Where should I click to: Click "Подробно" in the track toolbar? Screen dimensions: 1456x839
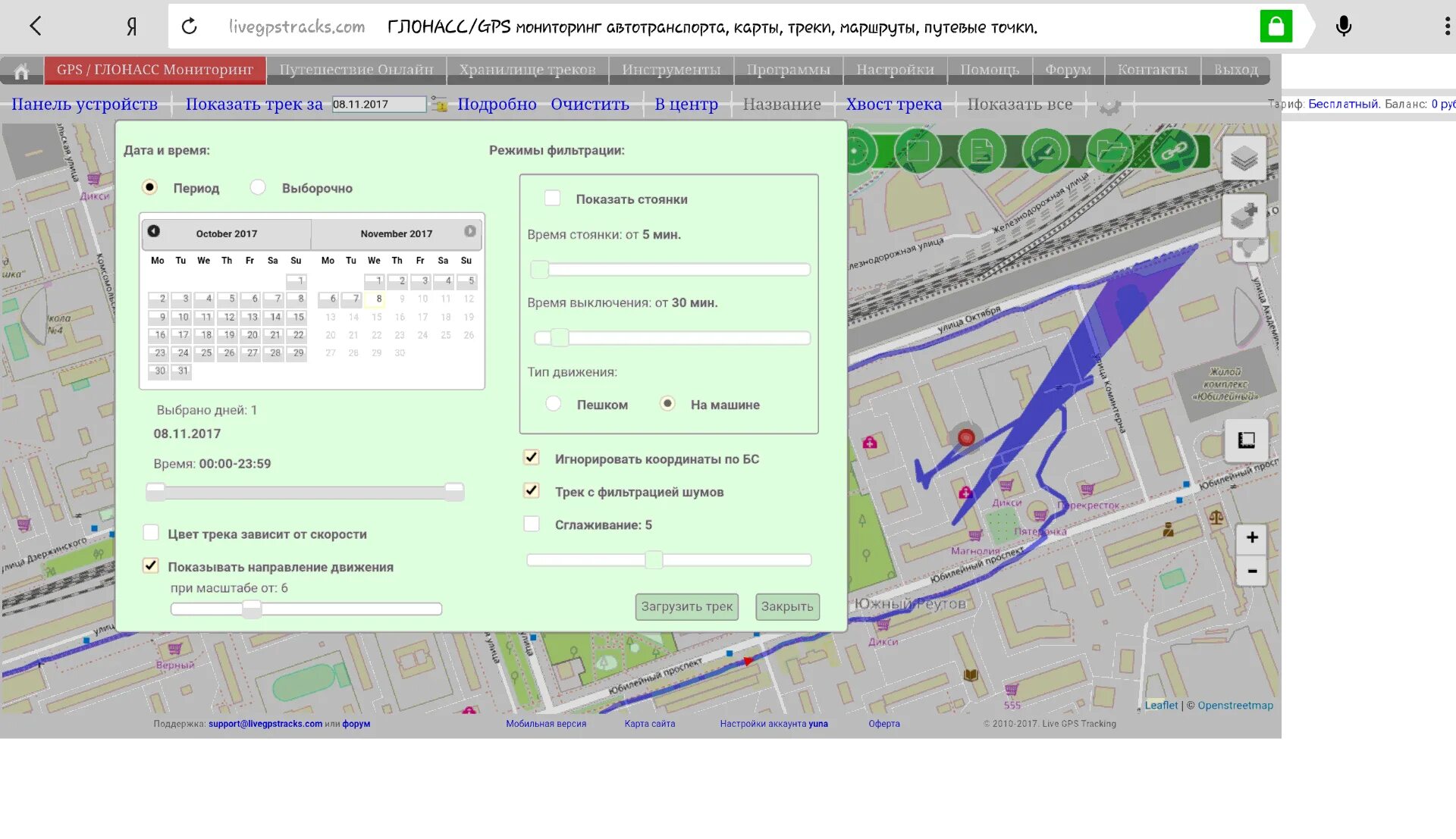497,104
